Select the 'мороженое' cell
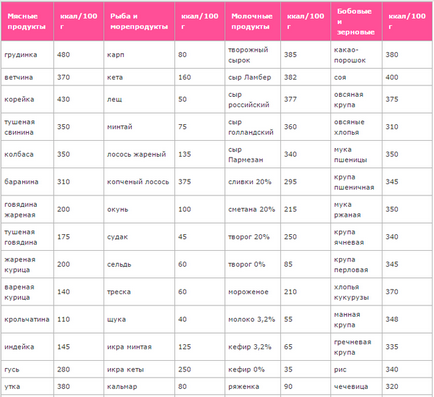This screenshot has height=397, width=434. coord(253,292)
